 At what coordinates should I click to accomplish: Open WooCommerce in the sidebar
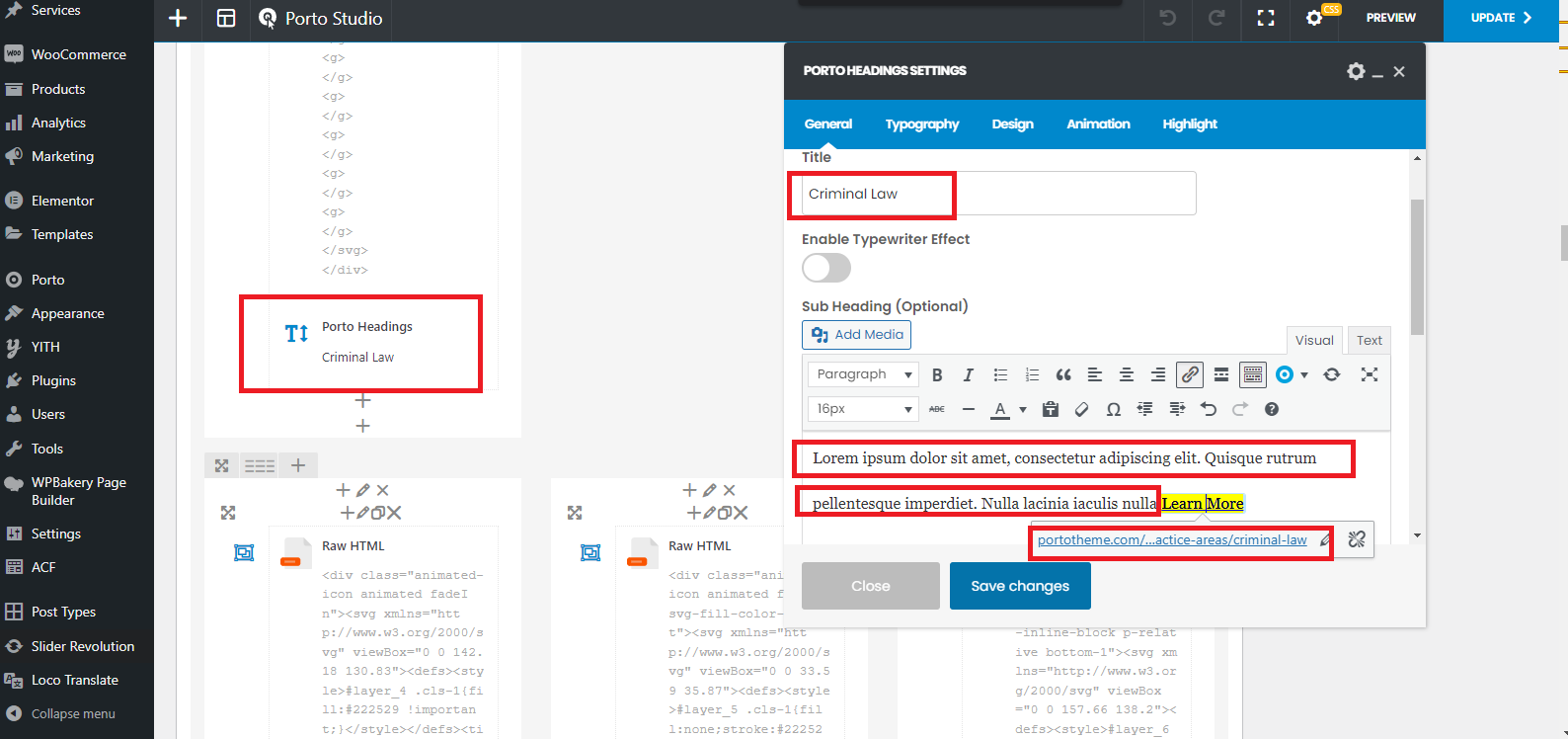[x=77, y=55]
